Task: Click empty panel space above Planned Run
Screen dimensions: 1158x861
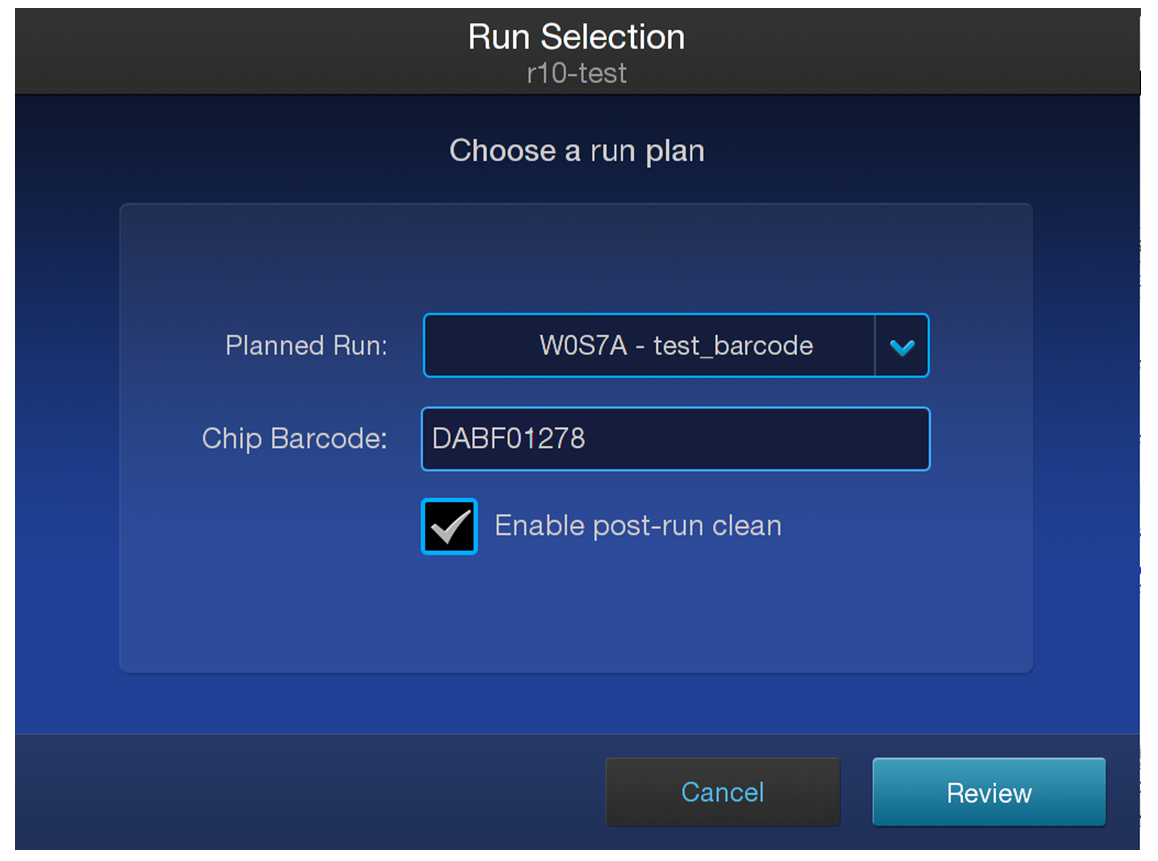Action: tap(575, 258)
